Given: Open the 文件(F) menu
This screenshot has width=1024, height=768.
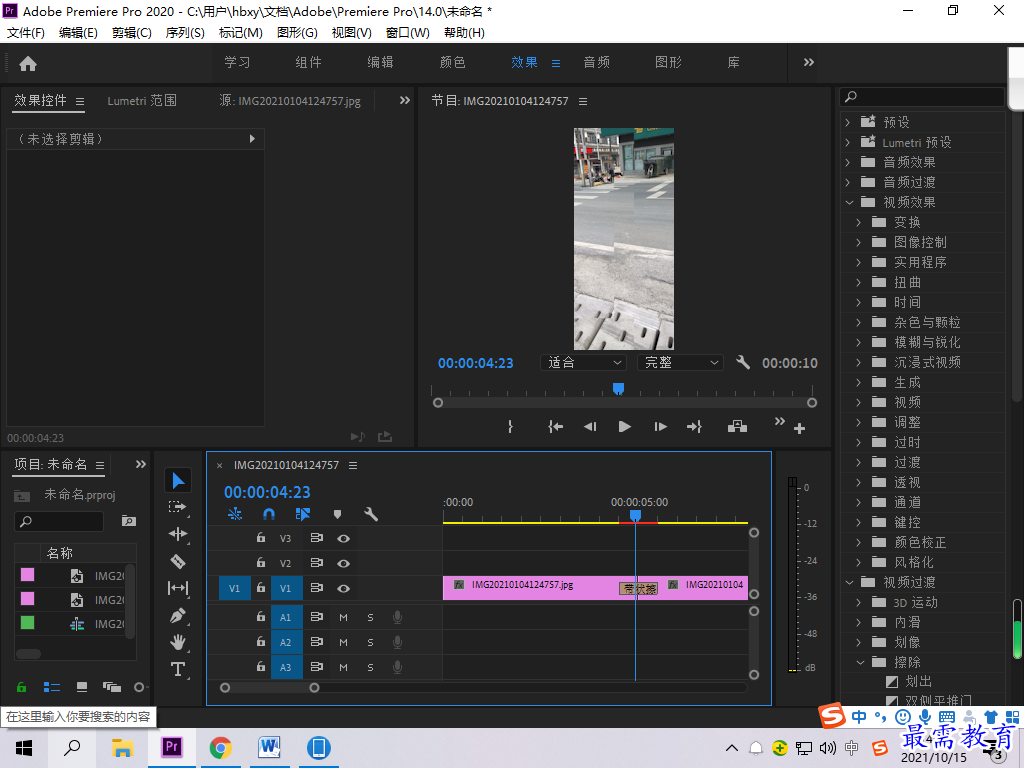Looking at the screenshot, I should (x=26, y=33).
